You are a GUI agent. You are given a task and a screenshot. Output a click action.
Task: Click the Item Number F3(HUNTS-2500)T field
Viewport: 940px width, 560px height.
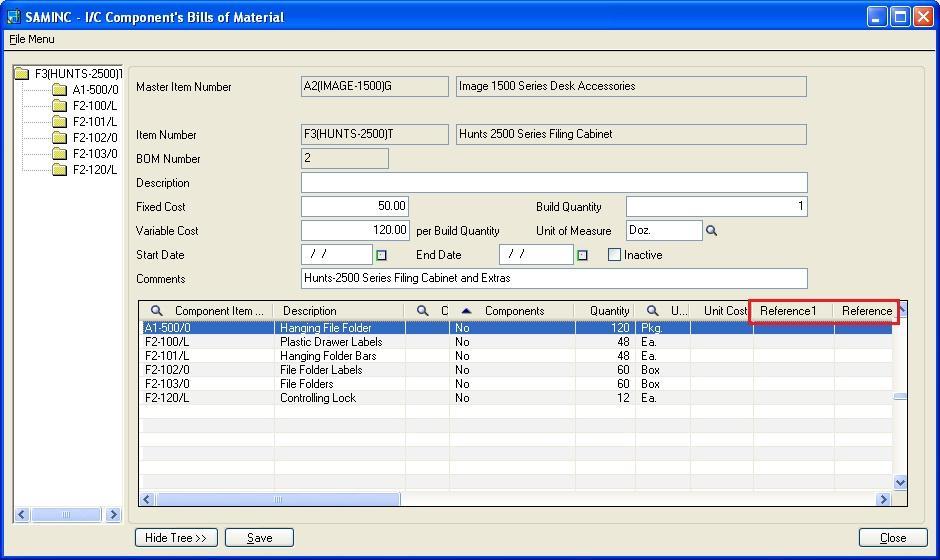point(375,134)
